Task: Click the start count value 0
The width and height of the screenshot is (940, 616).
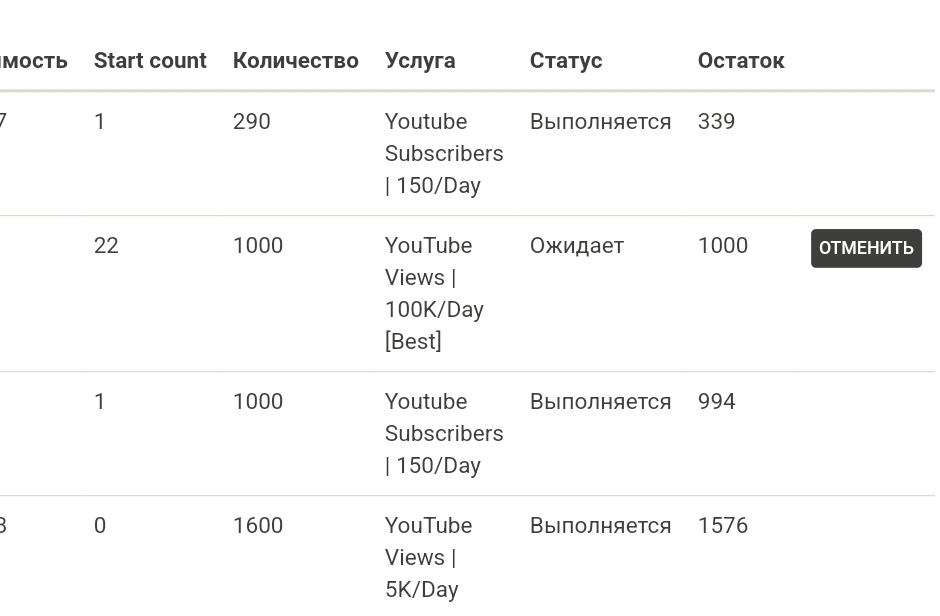Action: click(x=100, y=526)
